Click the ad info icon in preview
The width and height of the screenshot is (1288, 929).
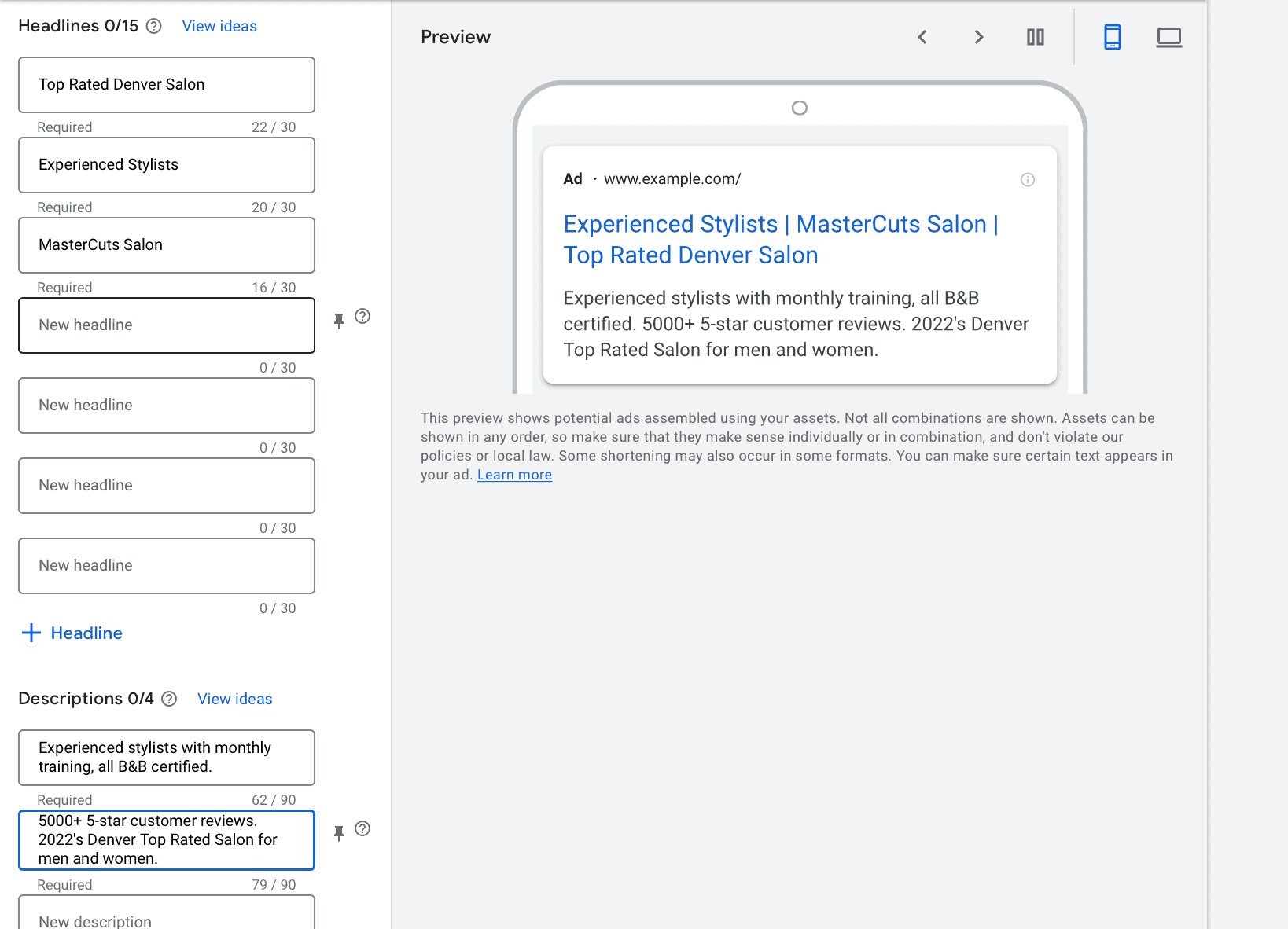click(x=1028, y=180)
